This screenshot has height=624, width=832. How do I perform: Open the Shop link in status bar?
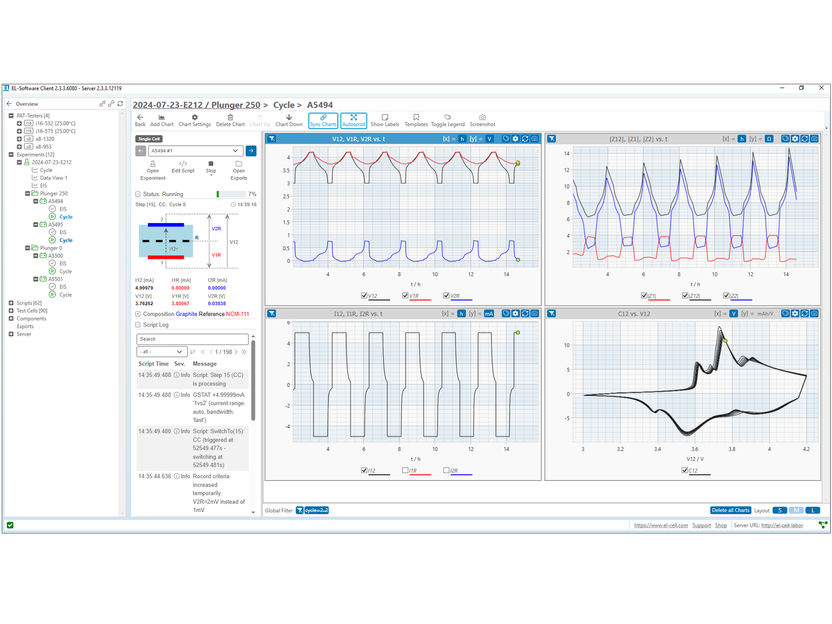pos(721,525)
